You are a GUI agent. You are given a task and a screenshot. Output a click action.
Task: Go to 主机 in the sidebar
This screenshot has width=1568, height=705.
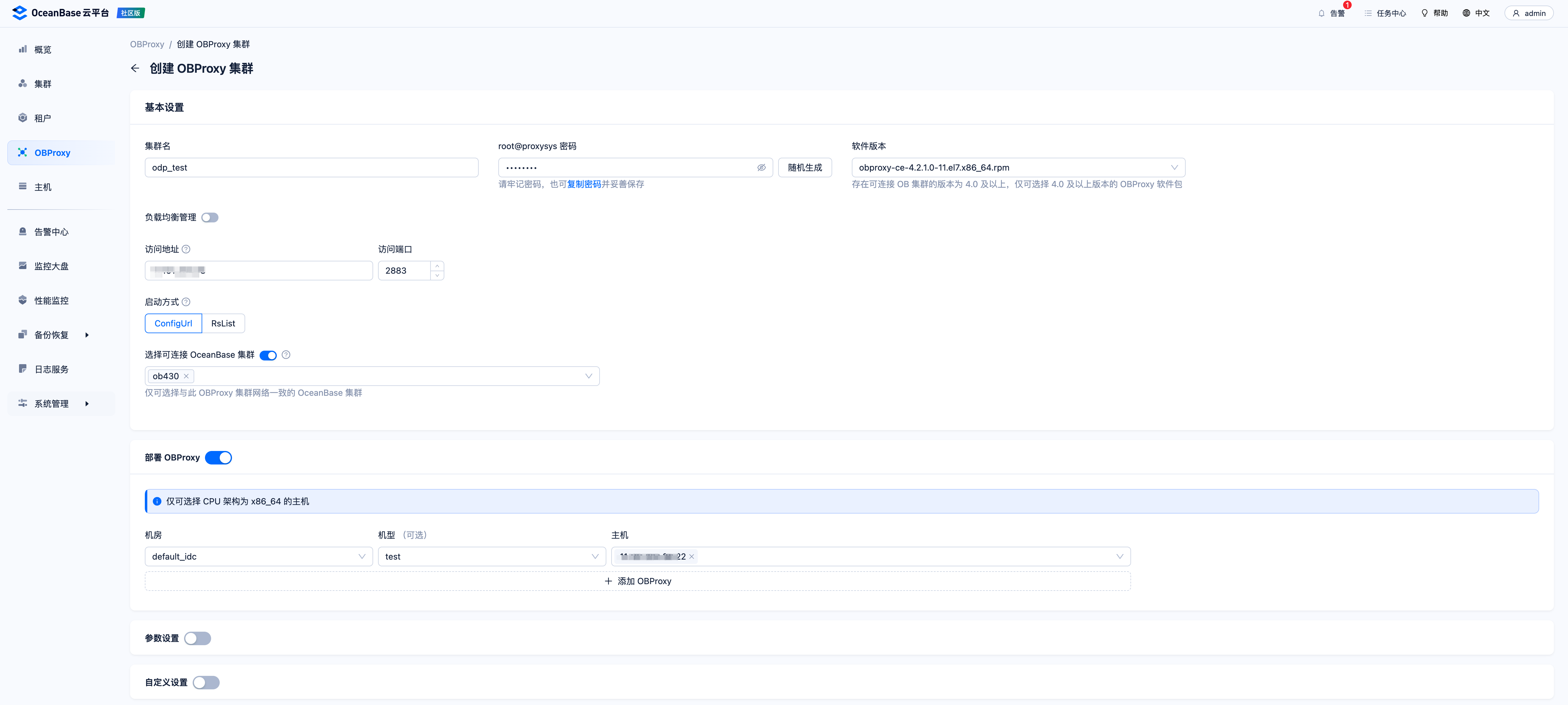point(43,187)
